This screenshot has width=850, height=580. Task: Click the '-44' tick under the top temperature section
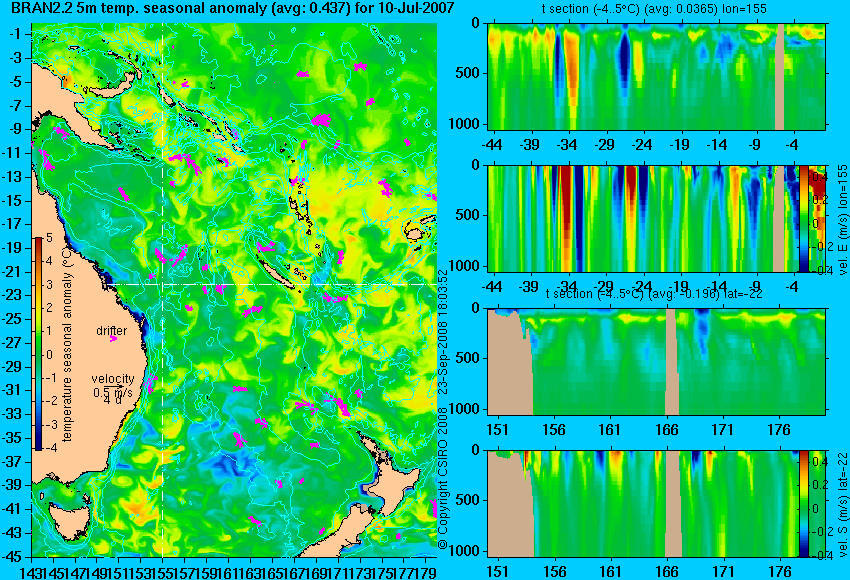[x=492, y=145]
